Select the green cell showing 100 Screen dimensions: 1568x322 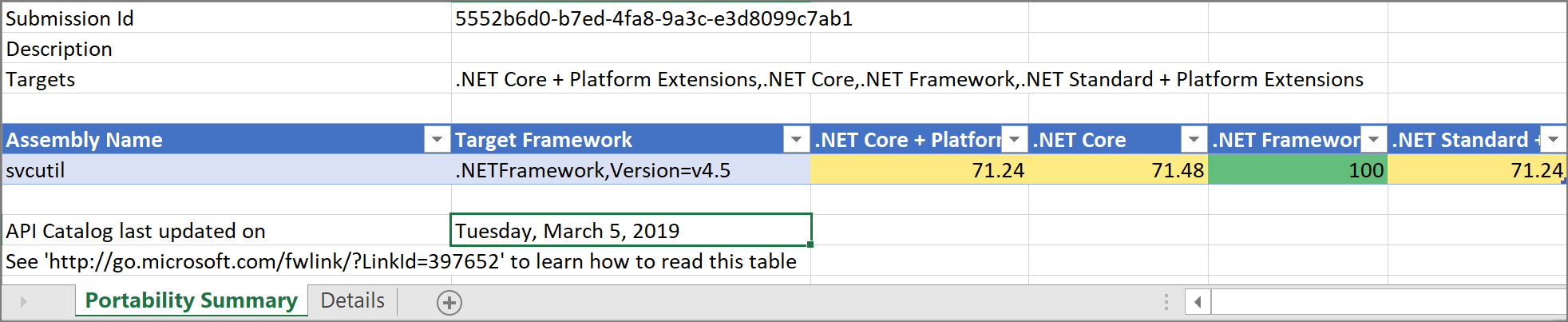[1298, 169]
